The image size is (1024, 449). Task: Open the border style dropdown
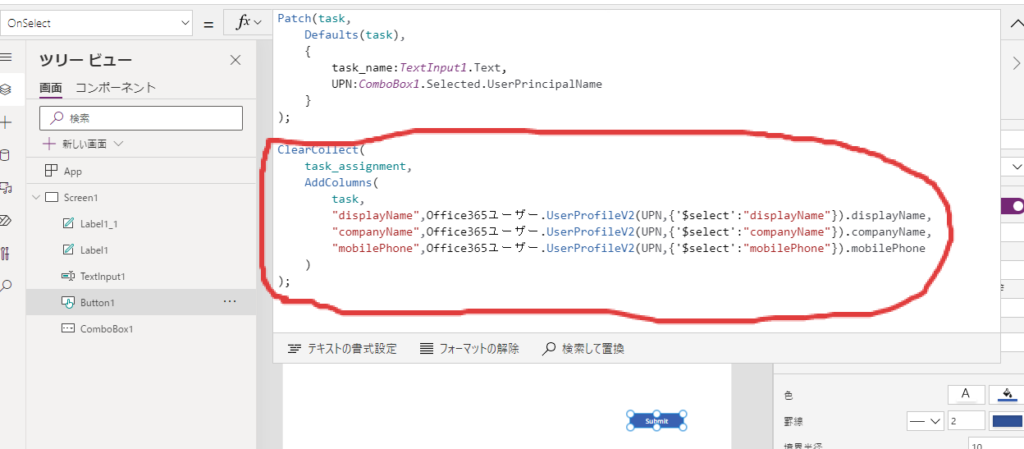click(924, 421)
